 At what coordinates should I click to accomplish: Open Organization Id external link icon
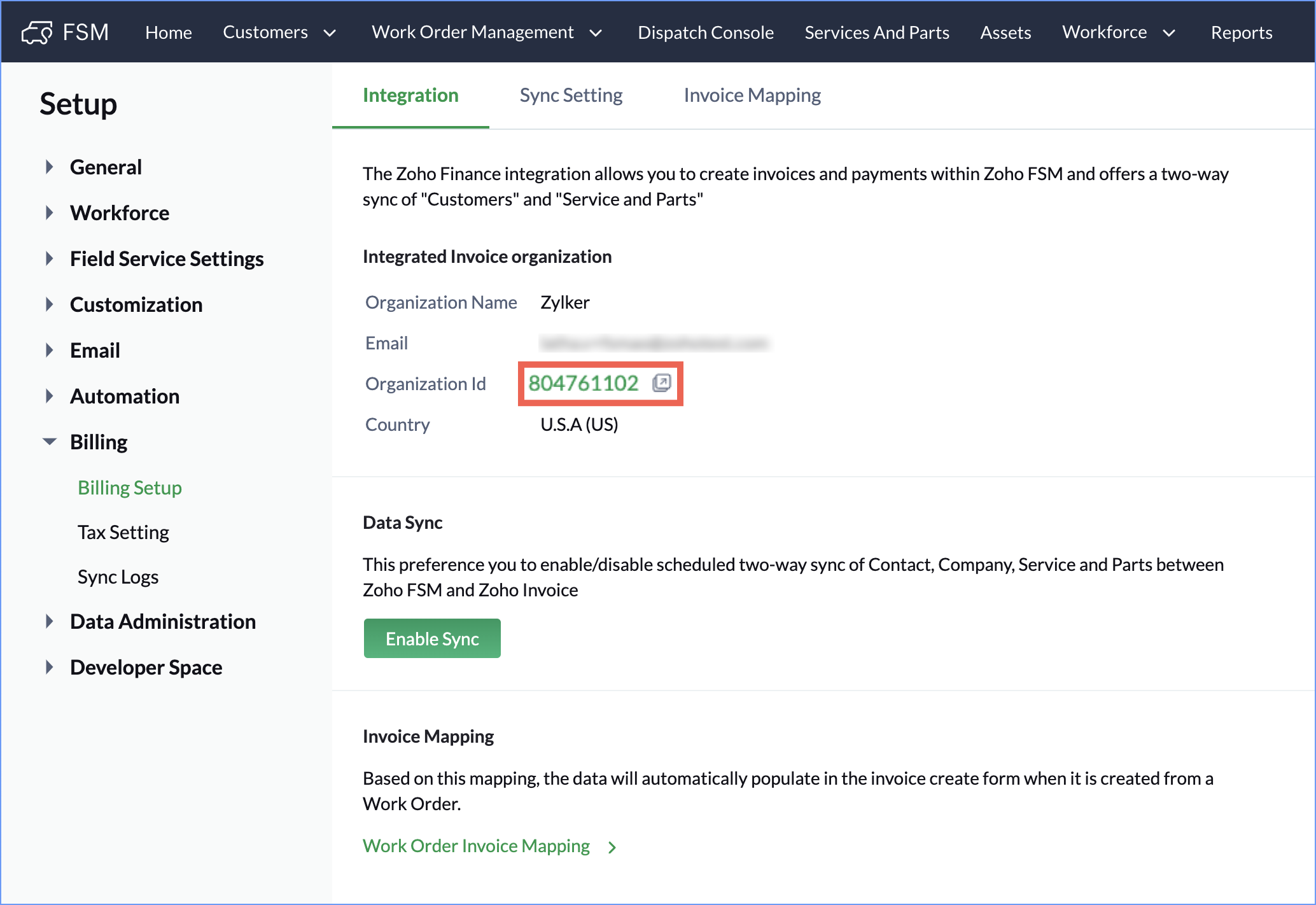(661, 383)
